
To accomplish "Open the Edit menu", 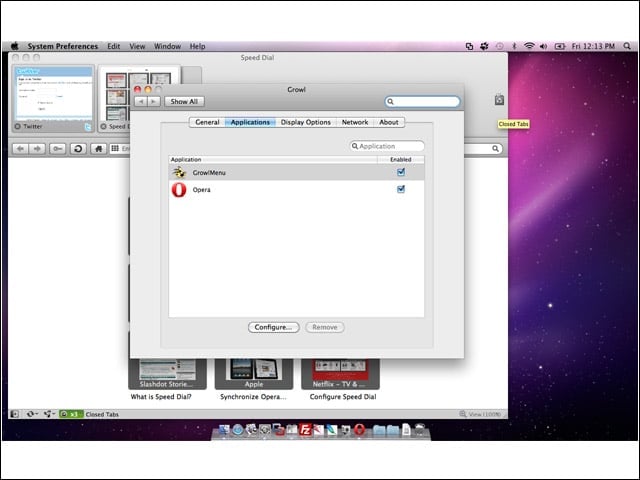I will click(113, 46).
